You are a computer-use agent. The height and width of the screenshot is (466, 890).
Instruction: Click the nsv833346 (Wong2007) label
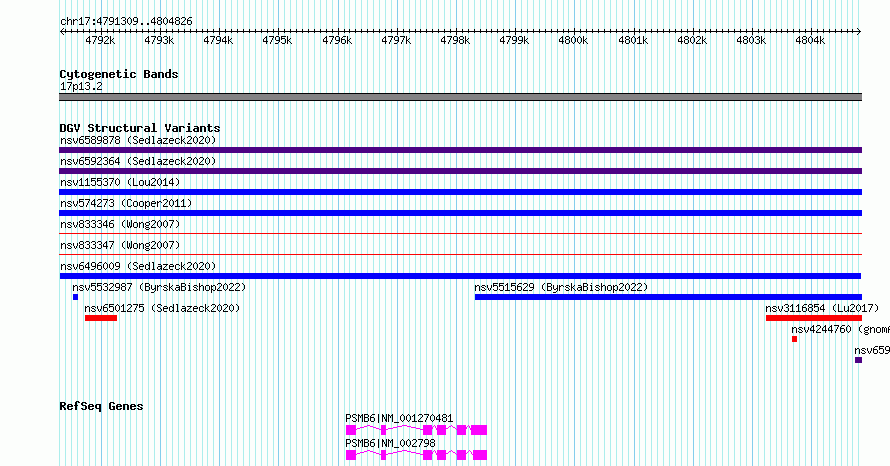(x=120, y=224)
